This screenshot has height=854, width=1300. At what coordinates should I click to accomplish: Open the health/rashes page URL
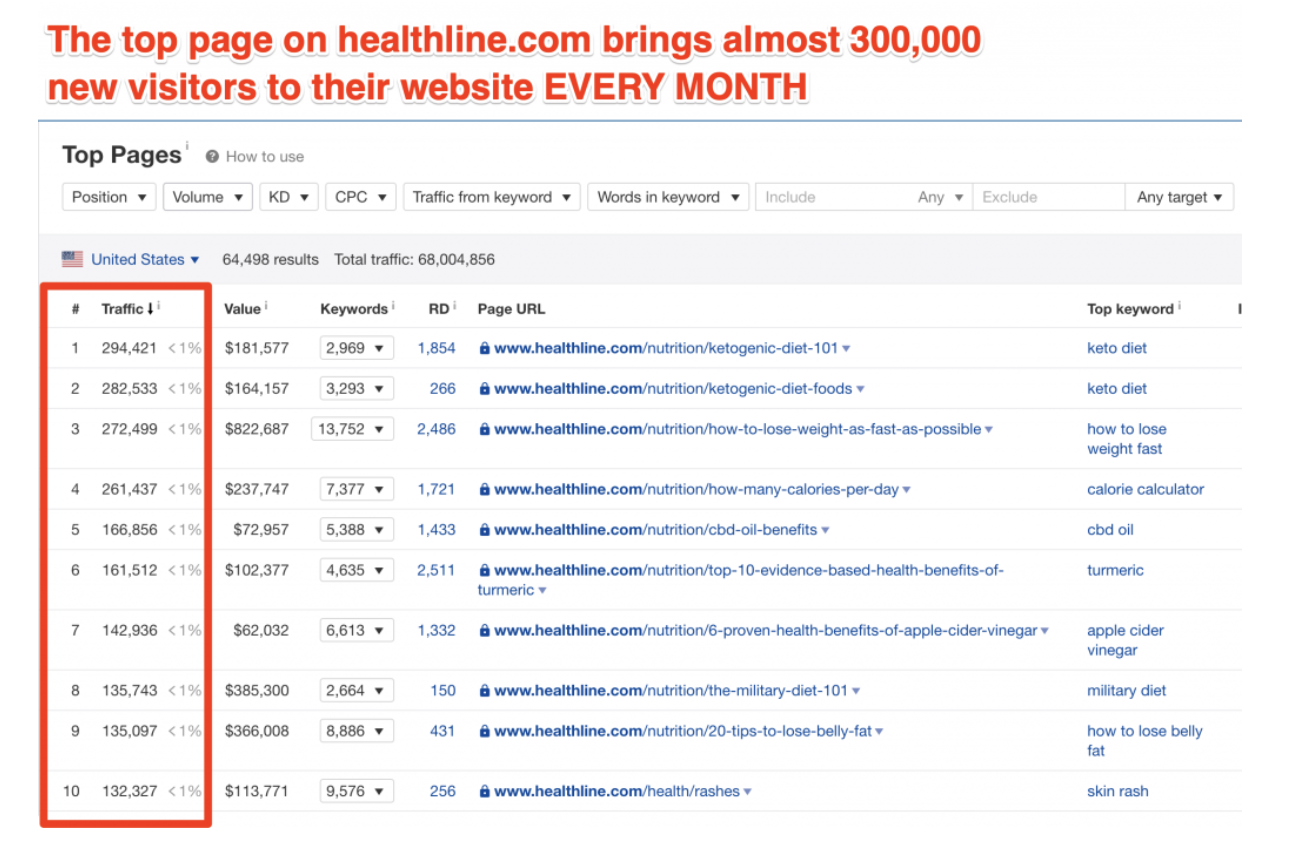coord(616,791)
